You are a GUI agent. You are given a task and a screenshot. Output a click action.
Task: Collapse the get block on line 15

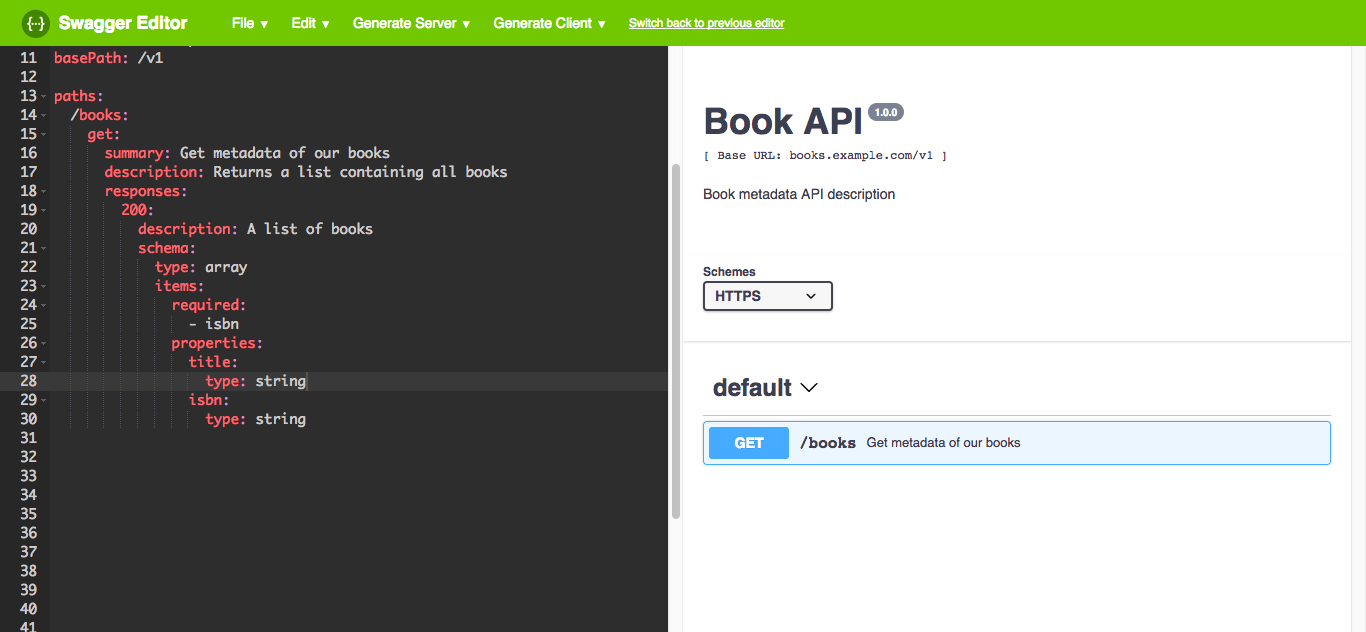pos(42,133)
